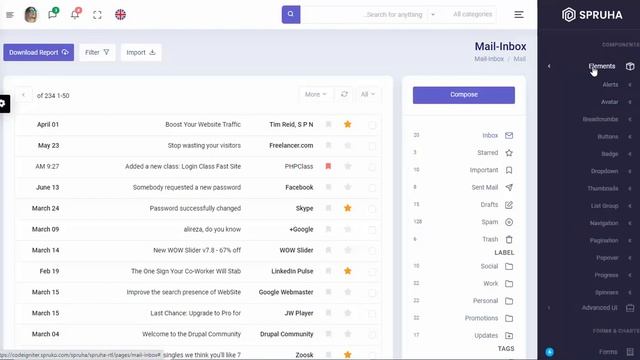
Task: Unstar the Zoosk mail
Action: pos(348,355)
